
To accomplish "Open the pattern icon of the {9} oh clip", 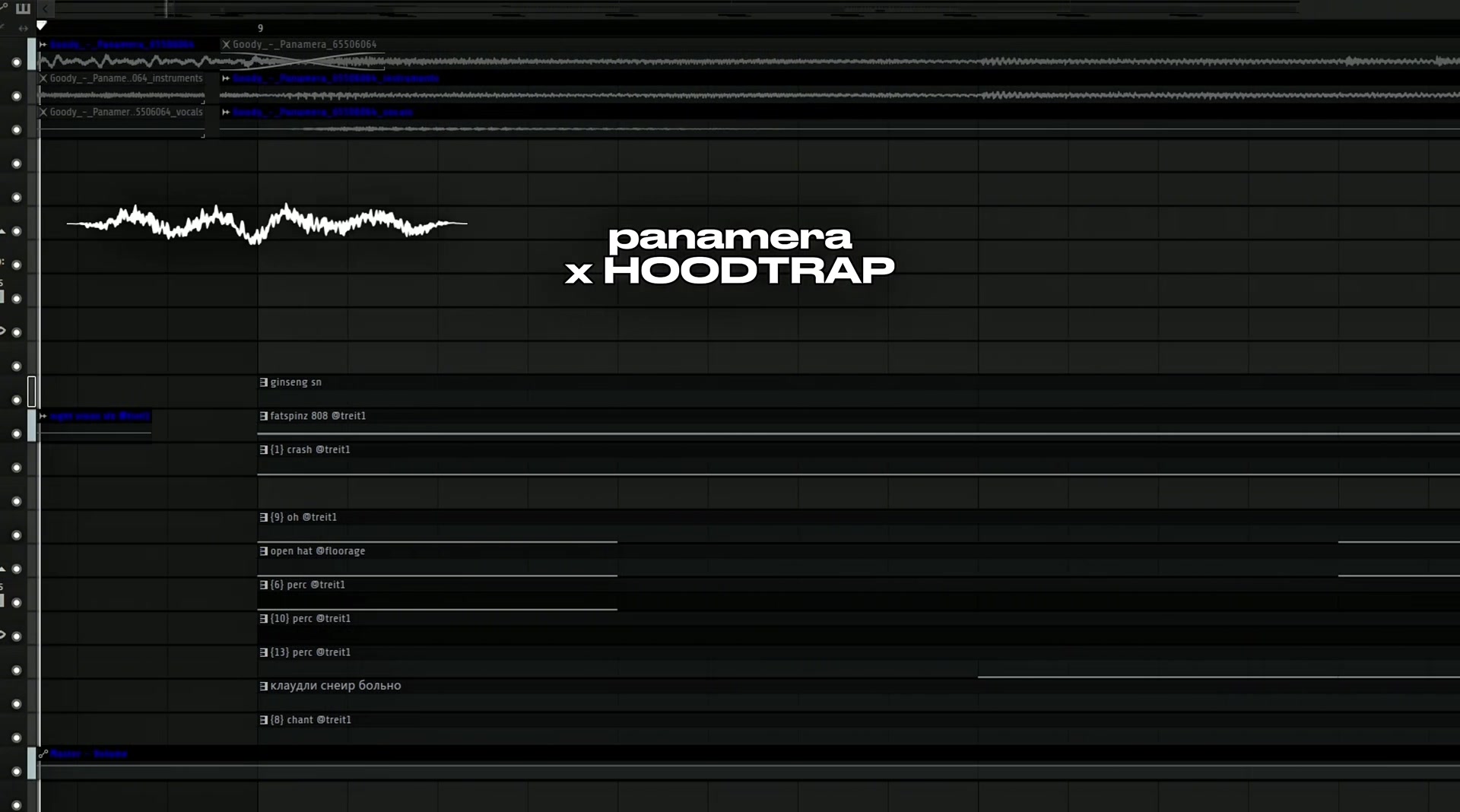I will pyautogui.click(x=264, y=517).
